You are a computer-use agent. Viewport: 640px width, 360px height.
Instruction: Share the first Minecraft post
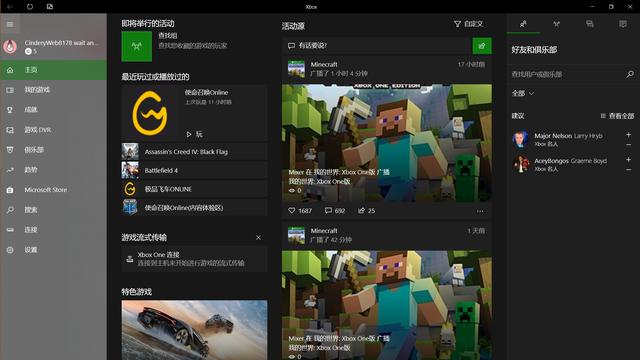[366, 211]
